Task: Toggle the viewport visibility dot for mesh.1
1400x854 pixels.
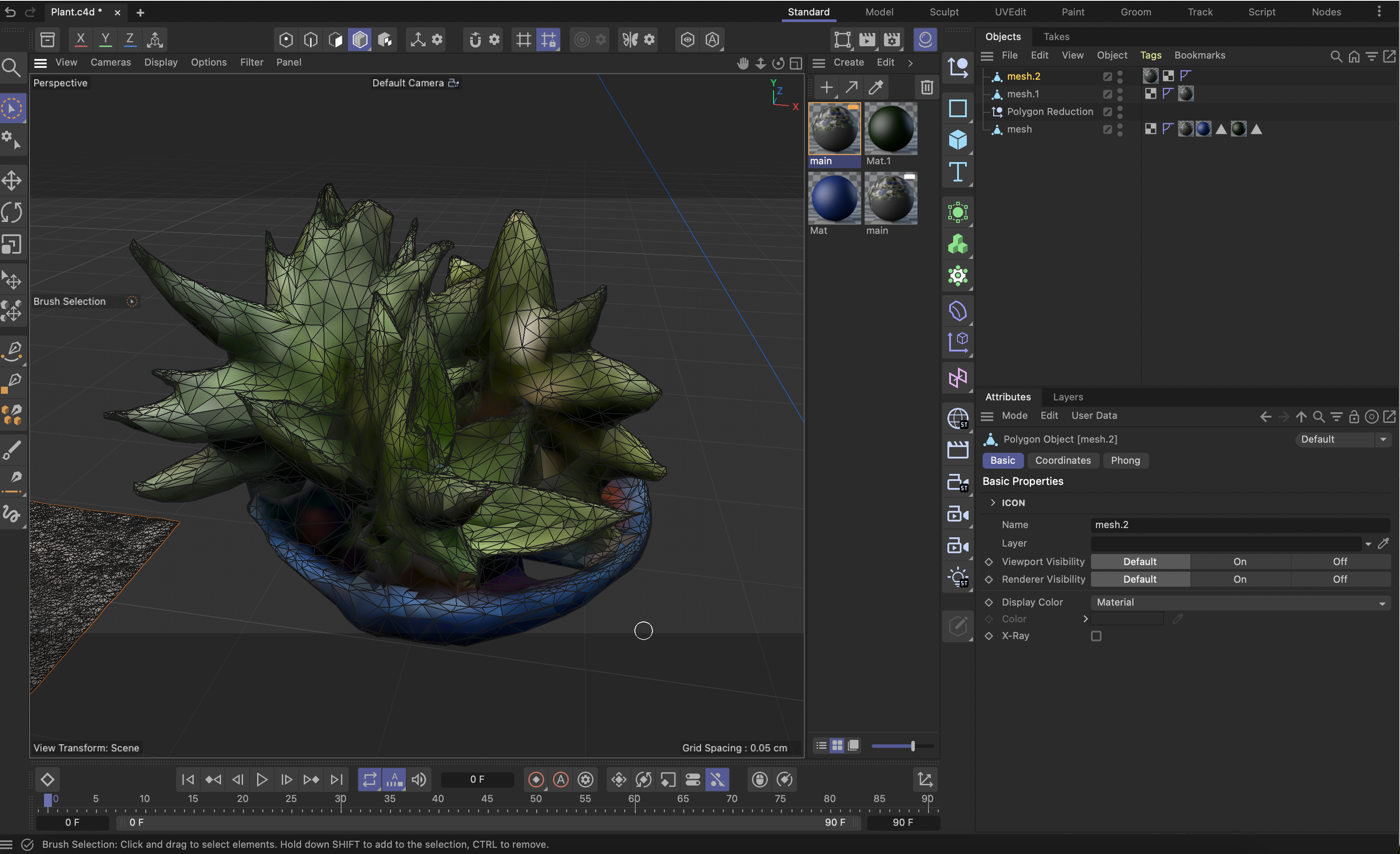Action: (1120, 92)
